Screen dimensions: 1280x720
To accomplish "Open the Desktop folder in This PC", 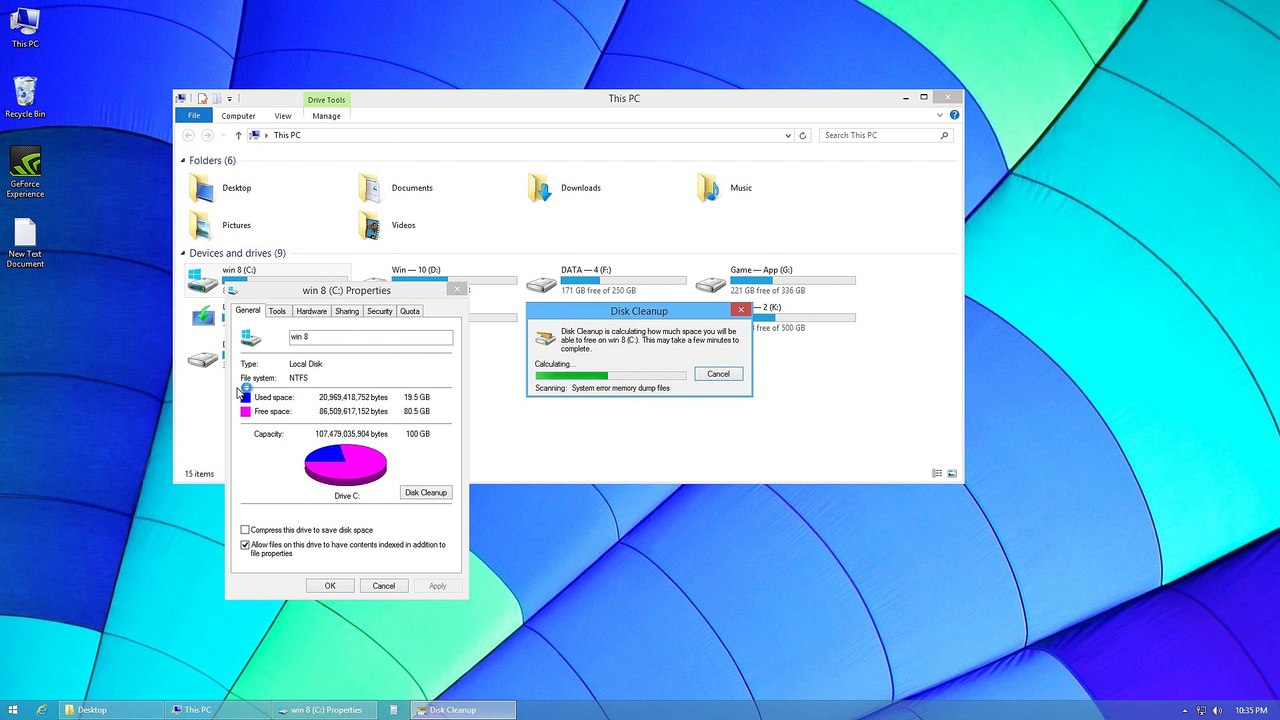I will pyautogui.click(x=221, y=188).
